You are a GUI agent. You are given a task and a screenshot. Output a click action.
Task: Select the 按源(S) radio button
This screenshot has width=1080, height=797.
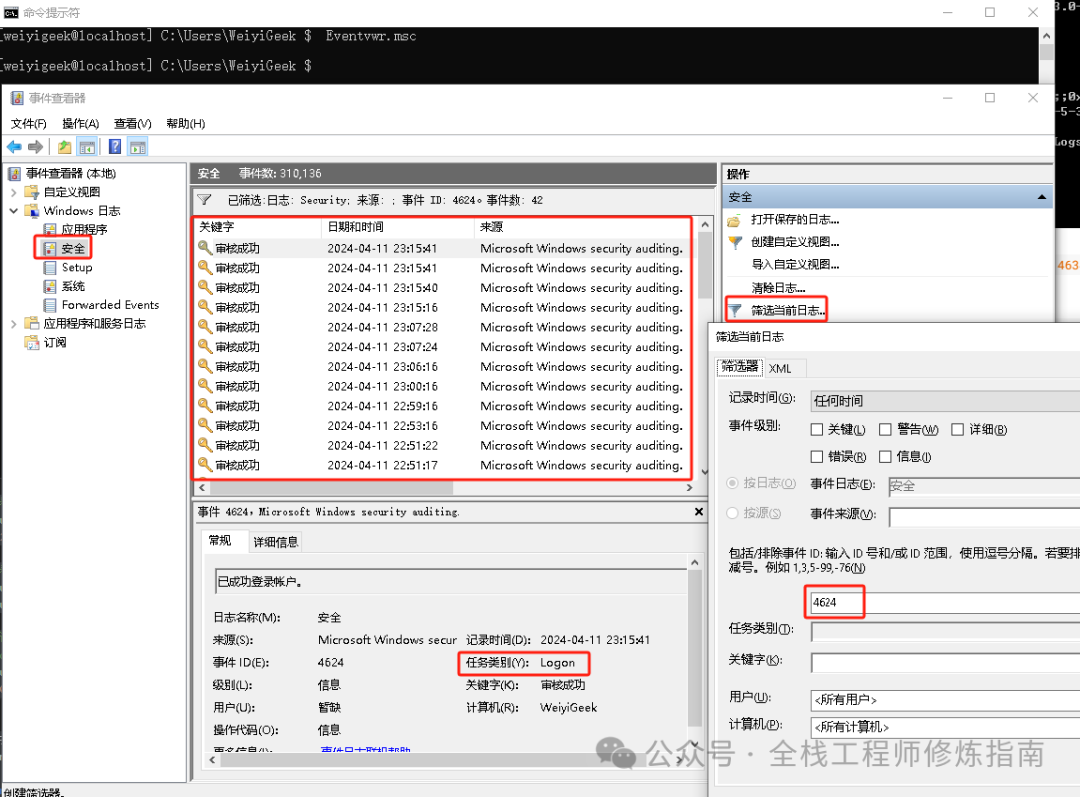tap(732, 513)
